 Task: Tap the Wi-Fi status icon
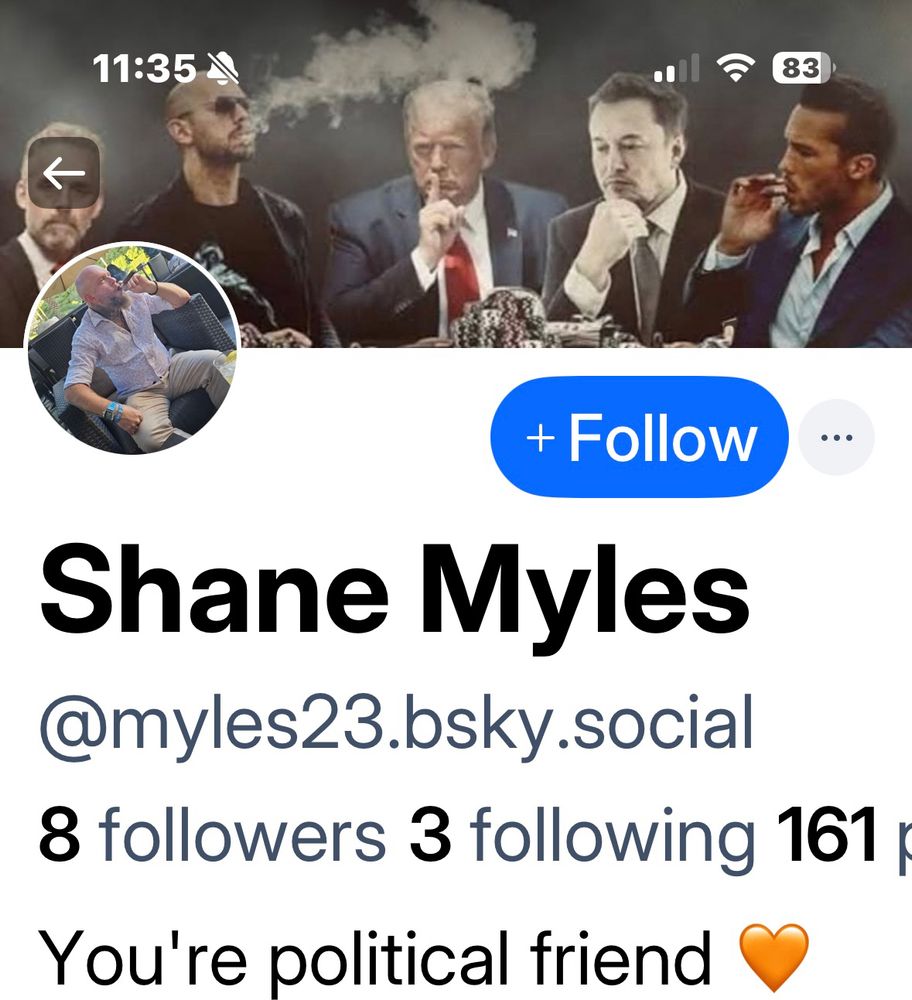click(736, 68)
